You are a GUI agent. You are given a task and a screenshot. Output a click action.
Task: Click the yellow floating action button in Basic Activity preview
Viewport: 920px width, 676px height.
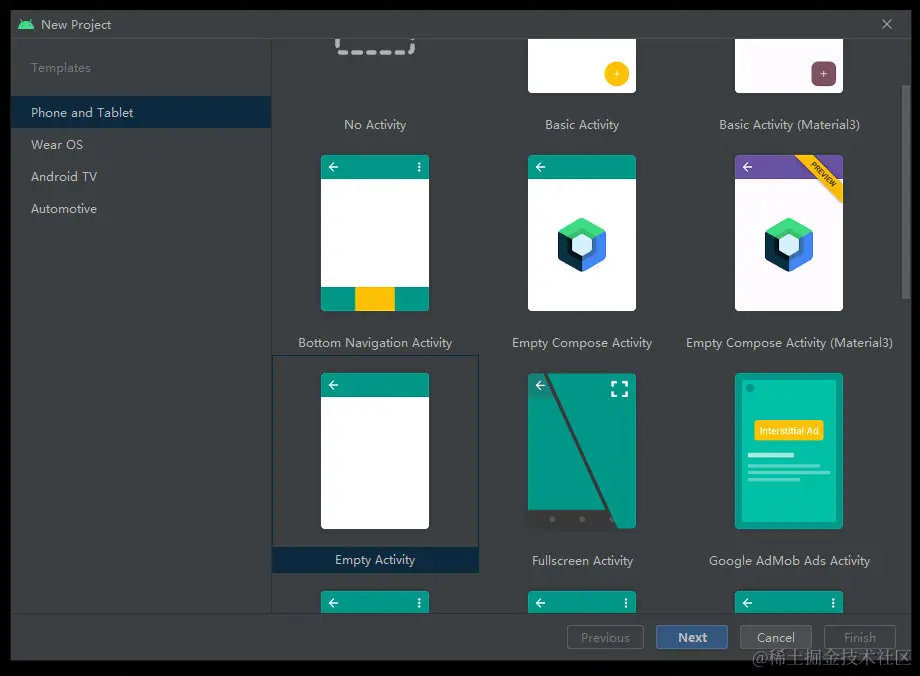coord(616,74)
